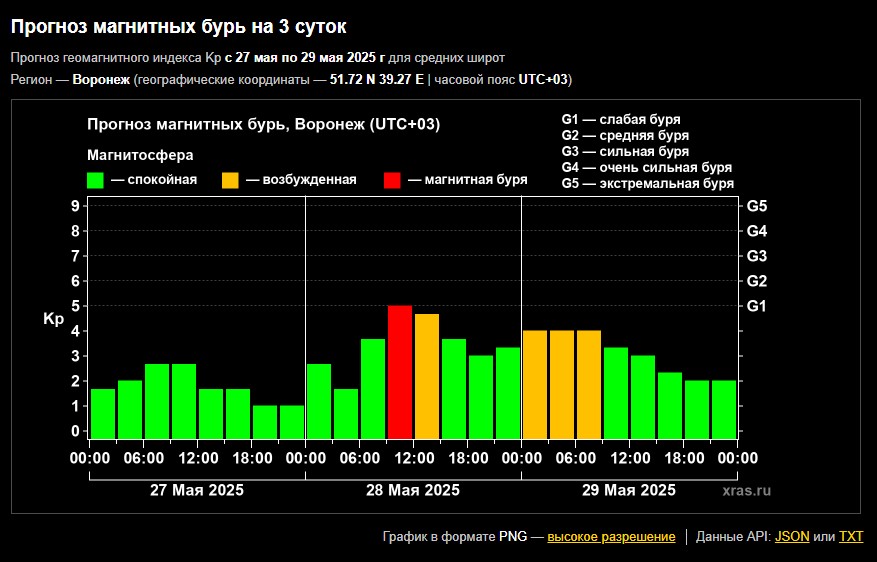This screenshot has height=562, width=877.
Task: Click the 'Прогноз магнитных бурь на 3 суток' heading
Action: tap(180, 23)
